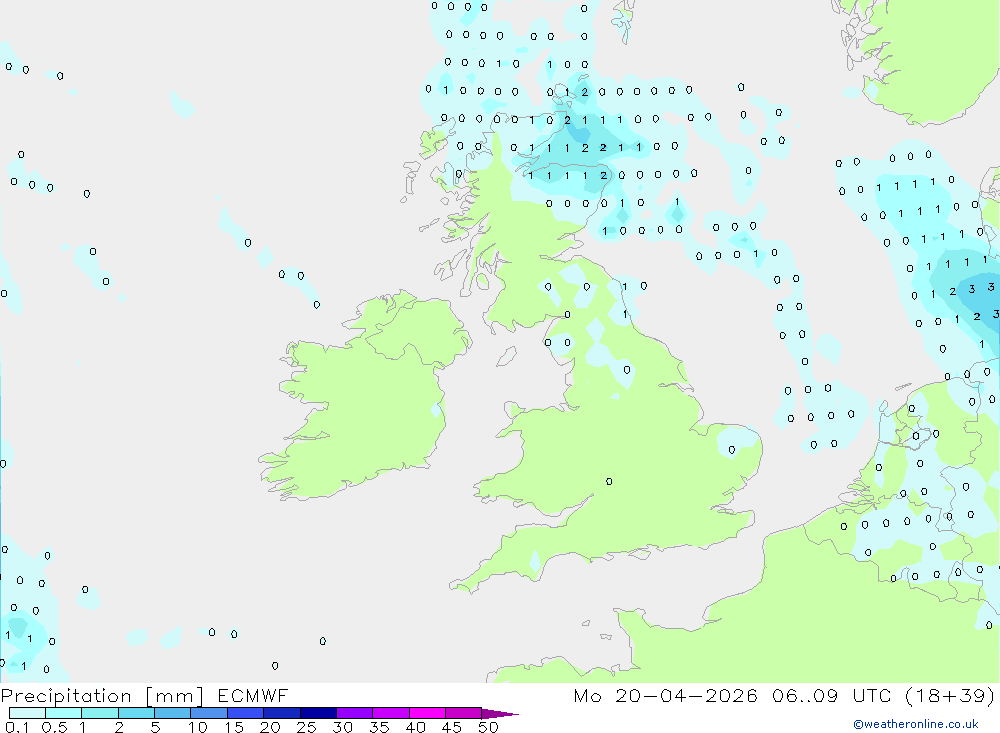Click the '50' legend scale label
This screenshot has width=1000, height=733.
[488, 727]
